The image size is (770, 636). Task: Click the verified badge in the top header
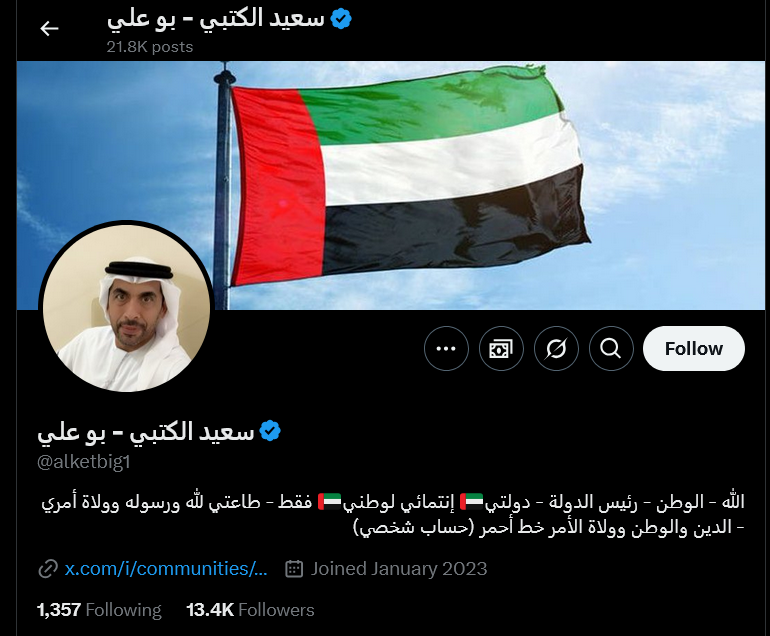point(341,19)
